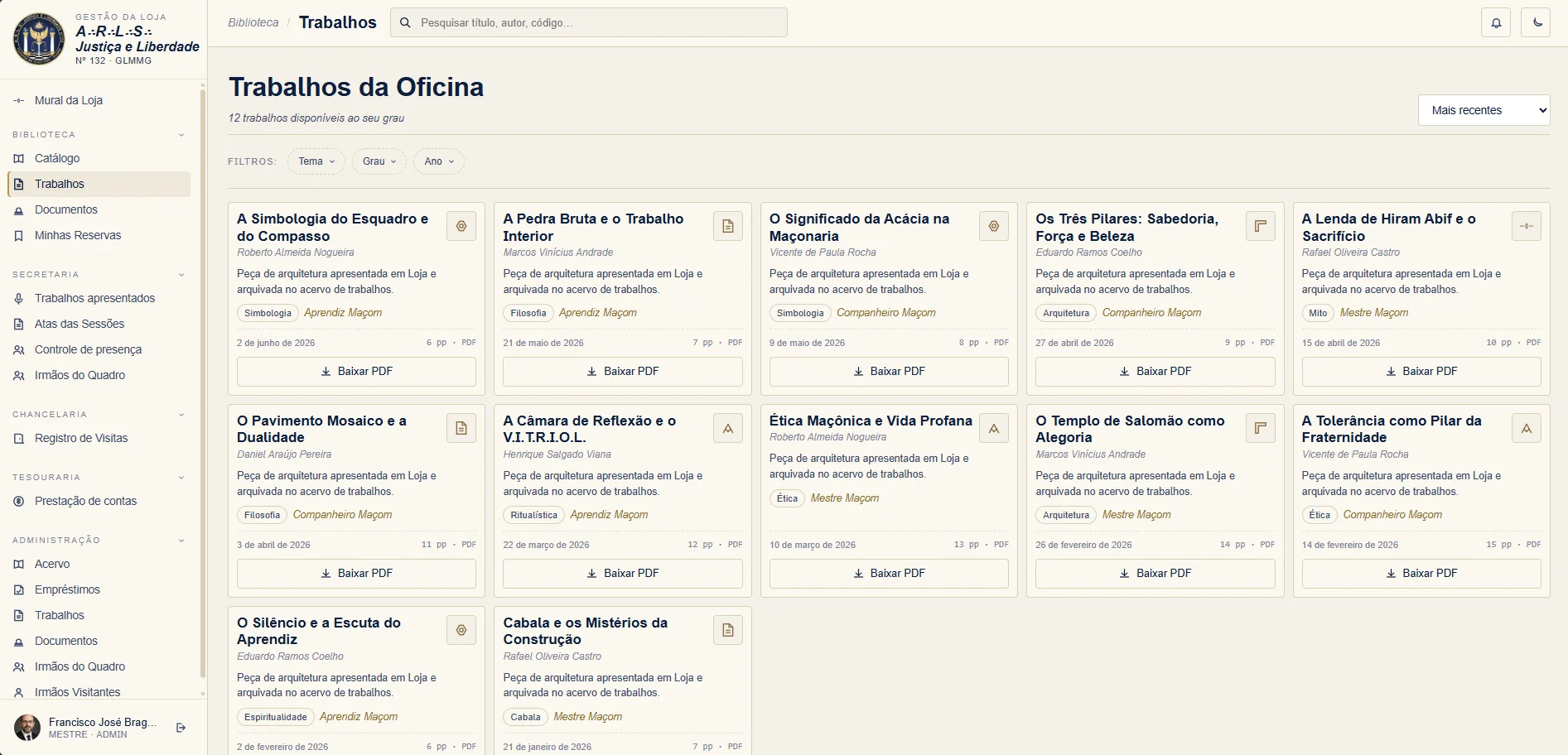Collapse the Administração sidebar section
Screen dimensions: 1568x755
181,541
